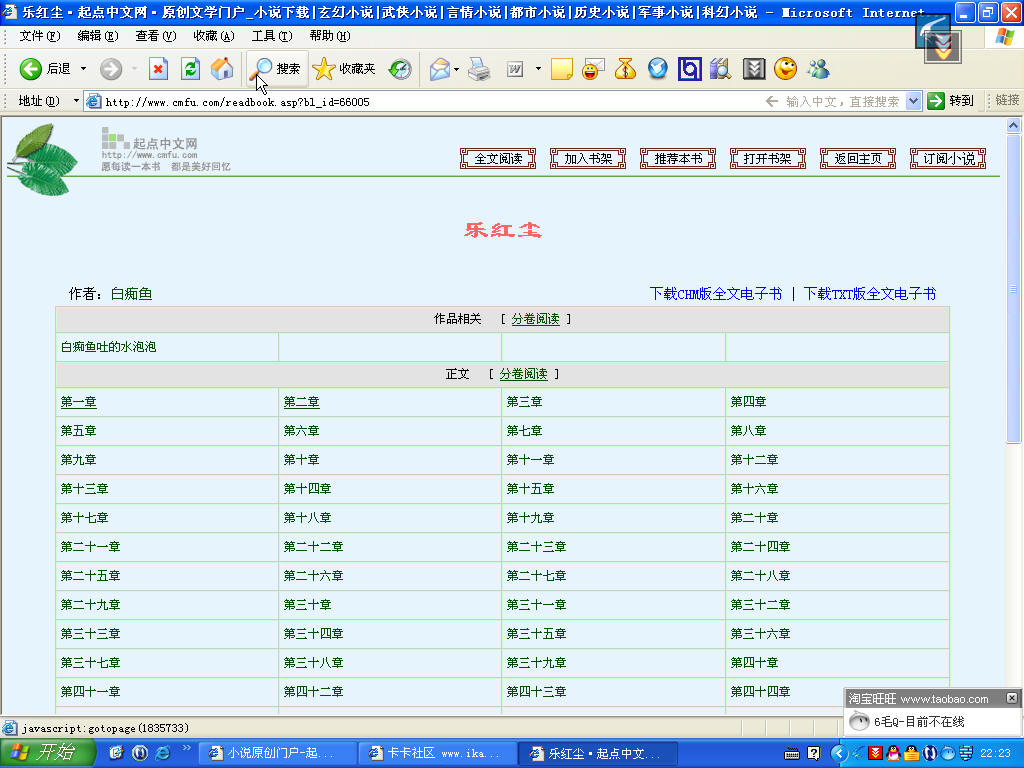This screenshot has width=1024, height=768.
Task: Open the address bar search dropdown
Action: [x=913, y=101]
